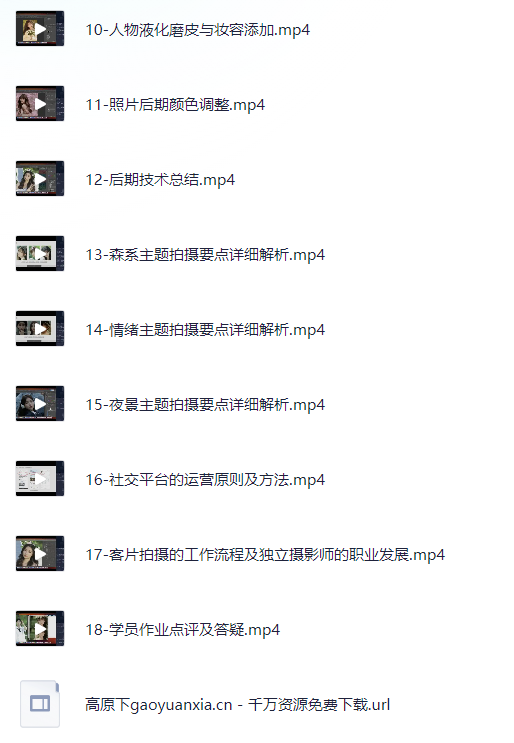Select 18-学员作业点评及答疑.mp4 file name
The image size is (514, 743).
[182, 629]
